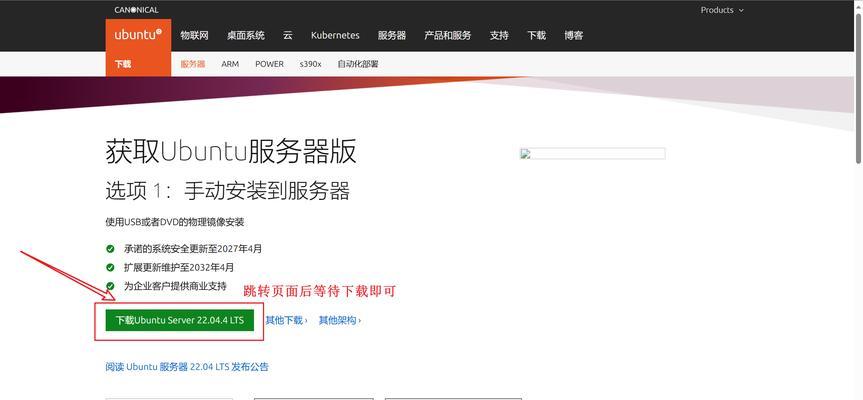Click the broken image placeholder
The width and height of the screenshot is (863, 400).
[593, 154]
